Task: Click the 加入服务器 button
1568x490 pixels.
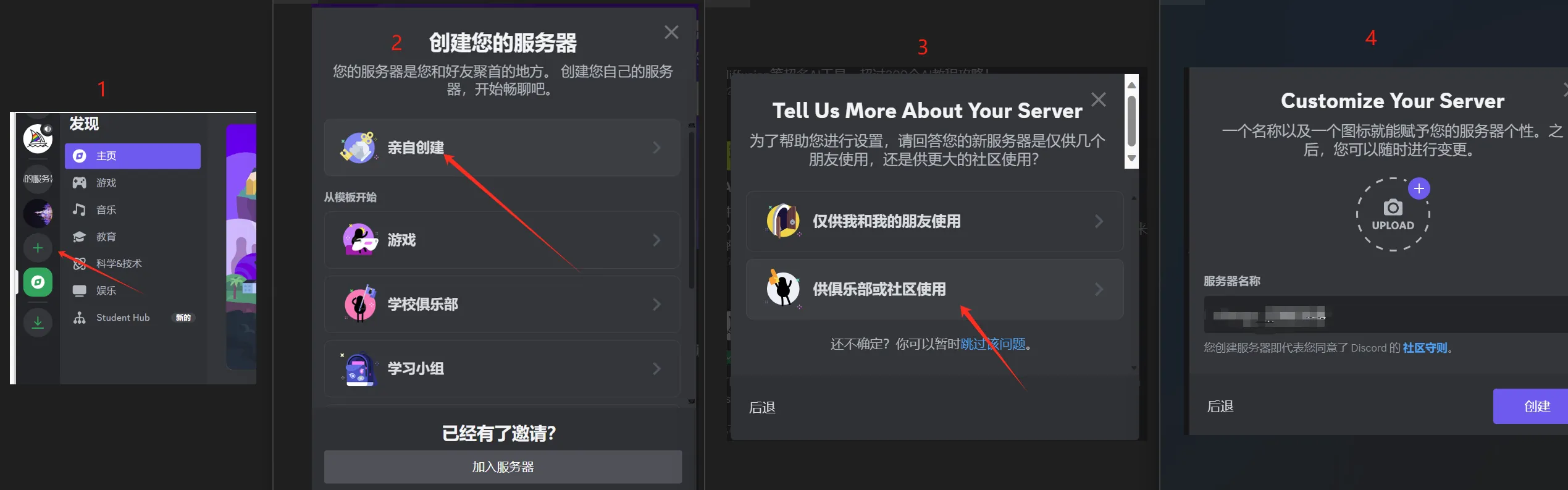Action: pos(503,467)
